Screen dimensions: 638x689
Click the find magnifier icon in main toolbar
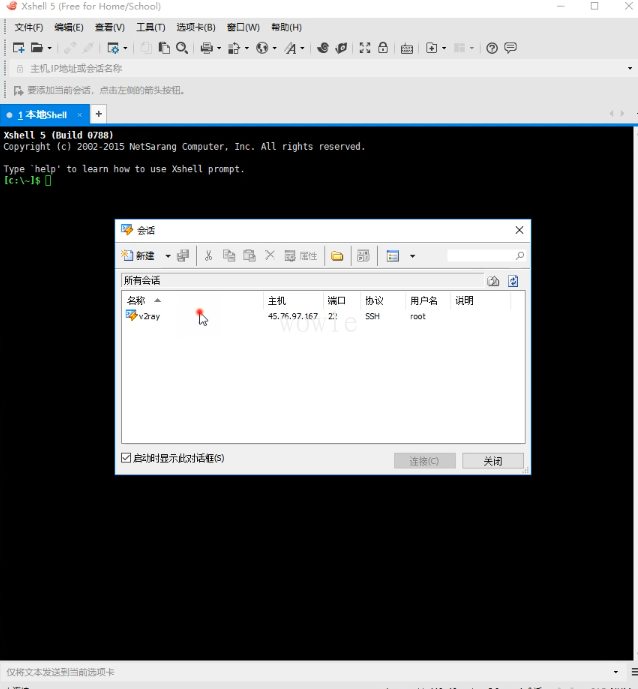[182, 48]
